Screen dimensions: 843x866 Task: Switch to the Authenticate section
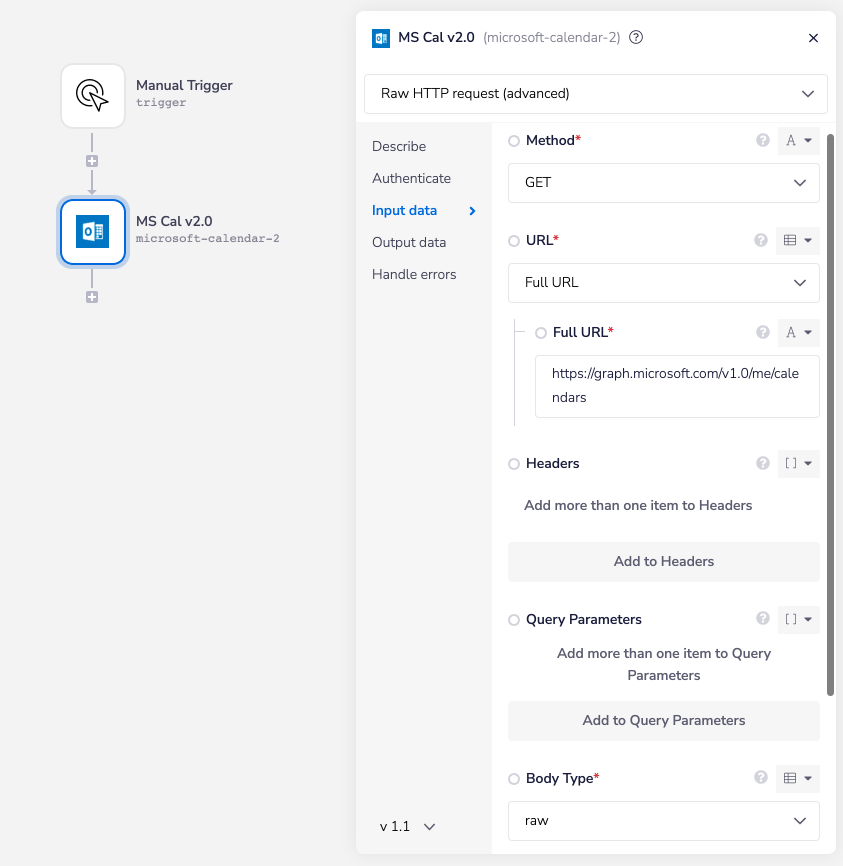coord(411,178)
